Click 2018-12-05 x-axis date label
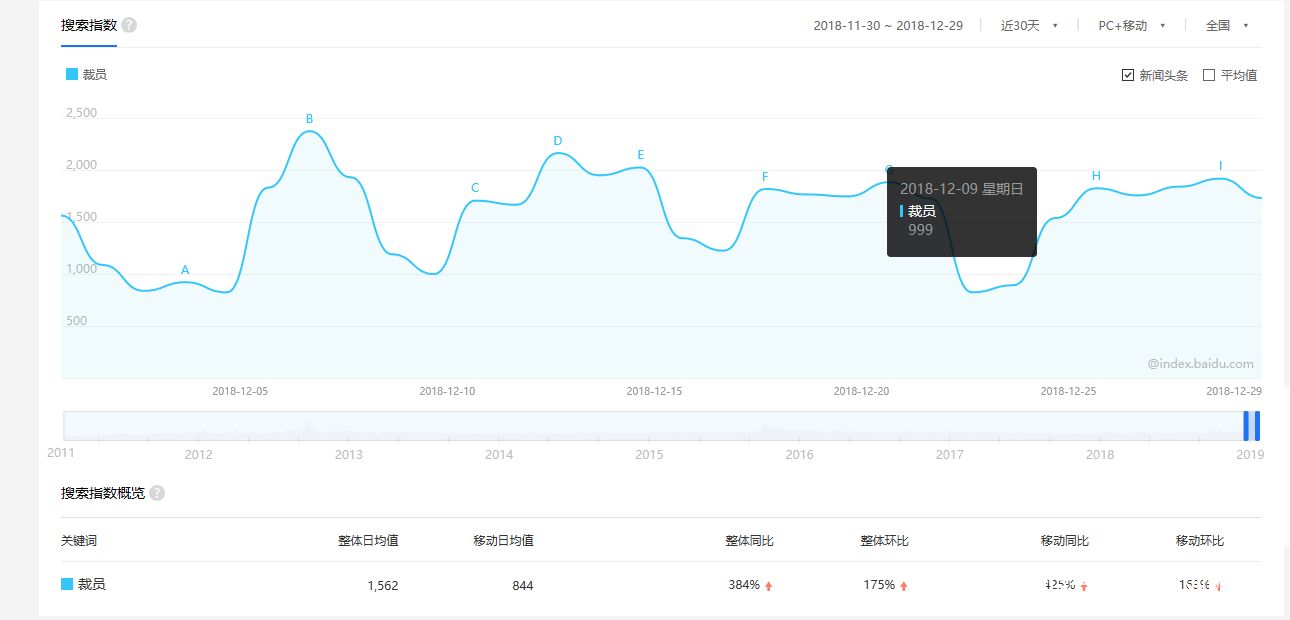This screenshot has width=1290, height=620. (x=240, y=391)
